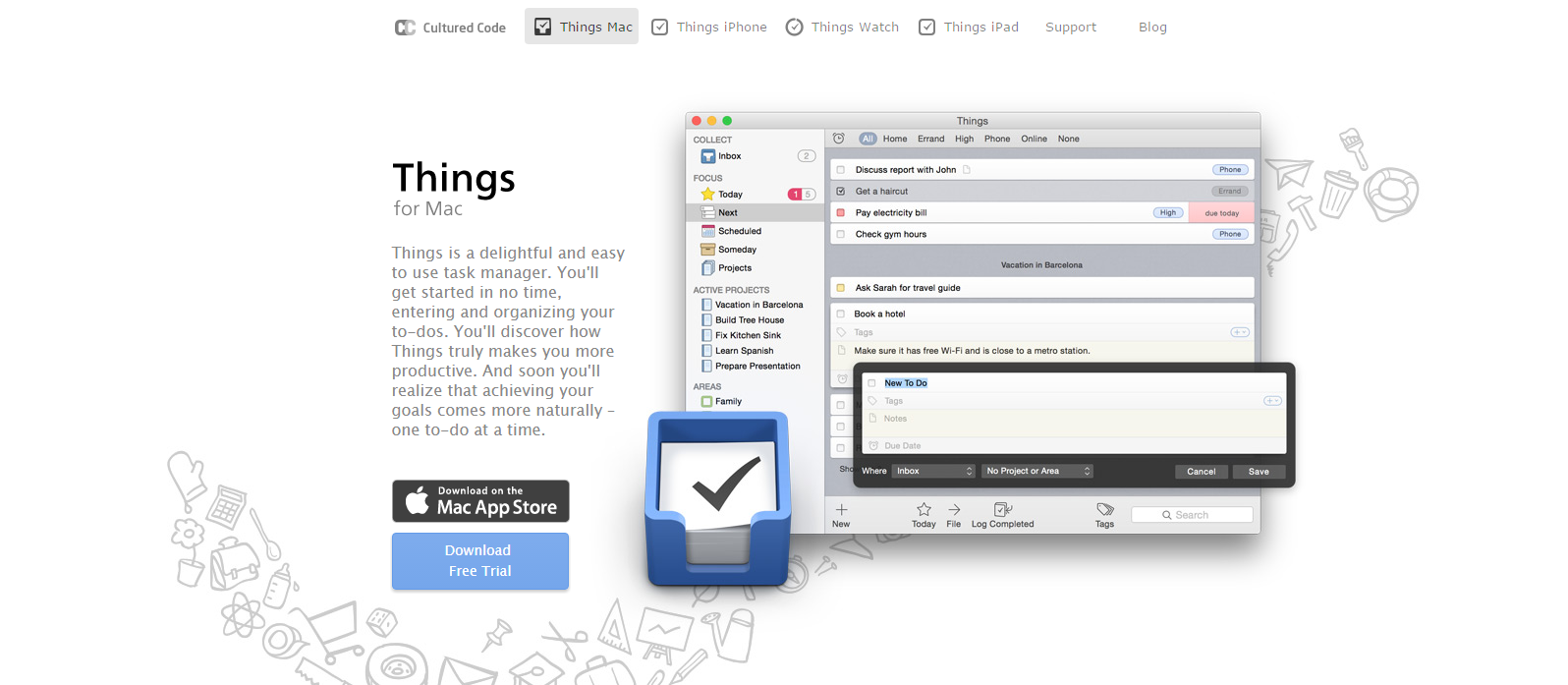Click the New plus icon in the bottom toolbar
The height and width of the screenshot is (685, 1568).
[841, 510]
